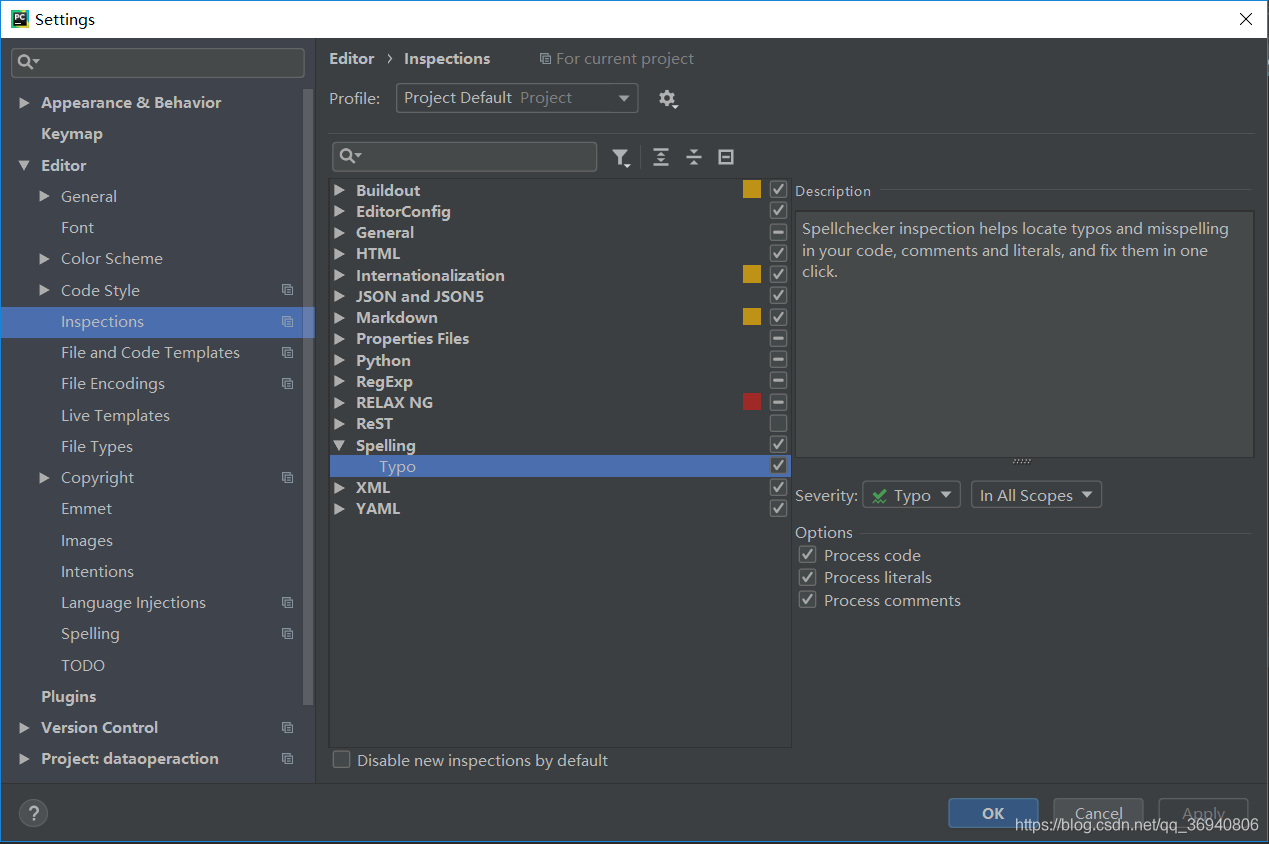Screen dimensions: 1269x844
Task: Click the Editor breadcrumb link
Action: pos(352,59)
